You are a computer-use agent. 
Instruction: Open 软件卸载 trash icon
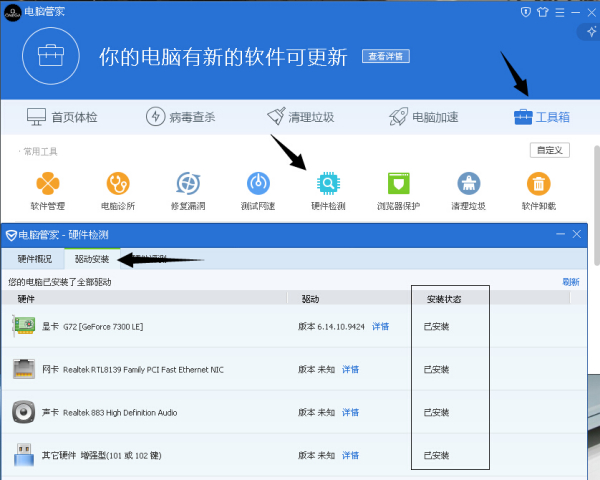point(539,183)
